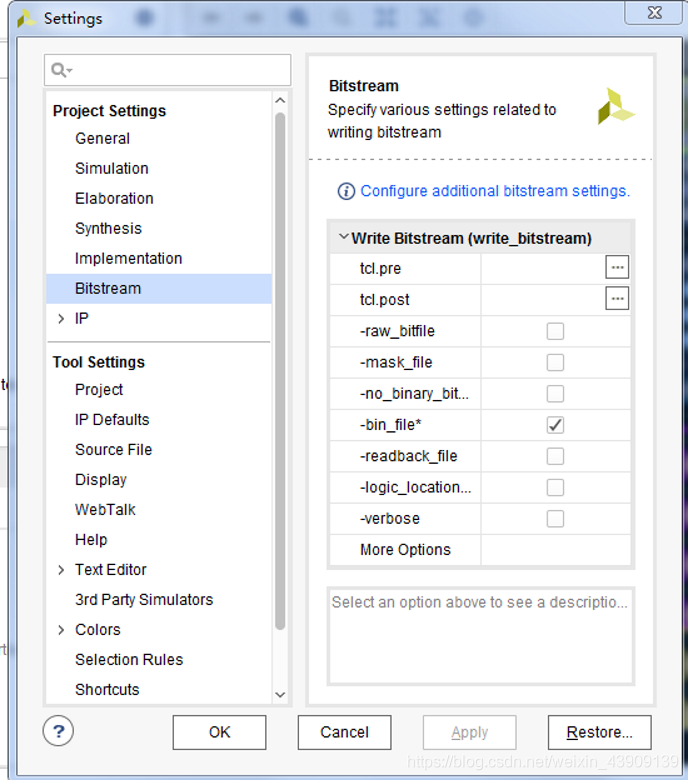Open Colors settings category
This screenshot has width=688, height=780.
pos(98,630)
